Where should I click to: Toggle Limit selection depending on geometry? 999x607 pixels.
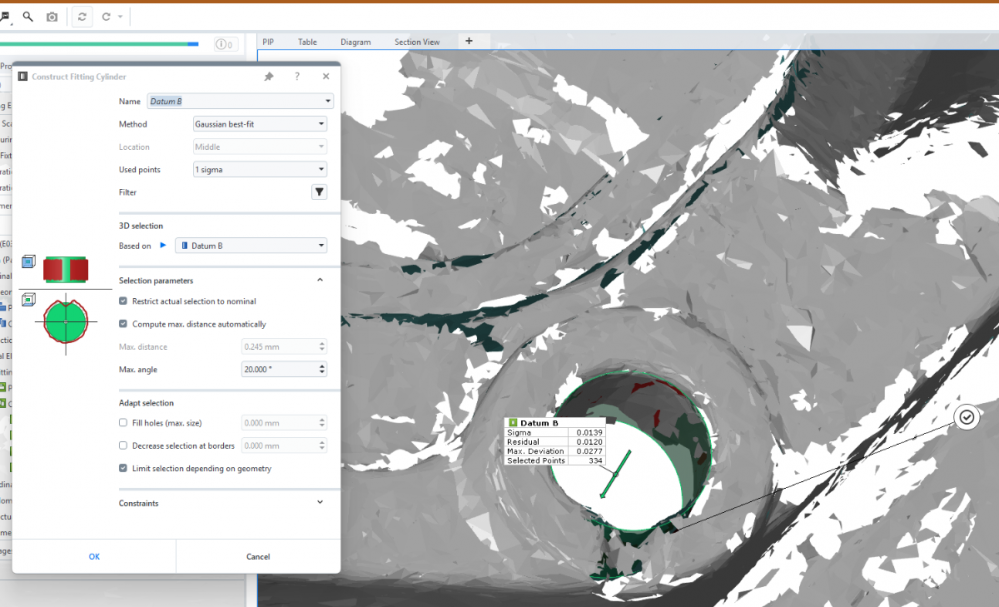coord(123,468)
